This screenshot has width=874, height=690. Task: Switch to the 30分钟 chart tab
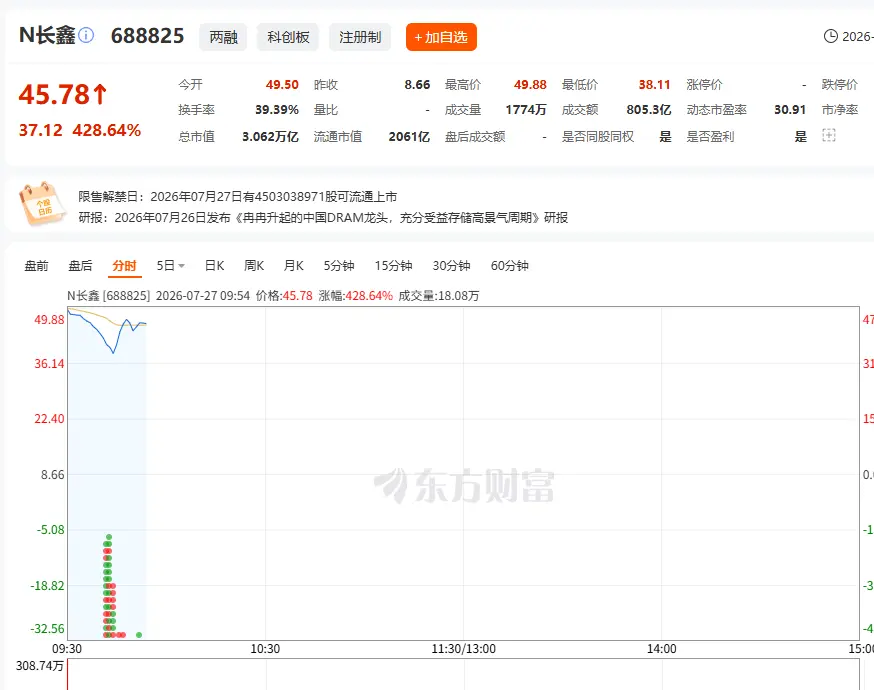[x=451, y=266]
